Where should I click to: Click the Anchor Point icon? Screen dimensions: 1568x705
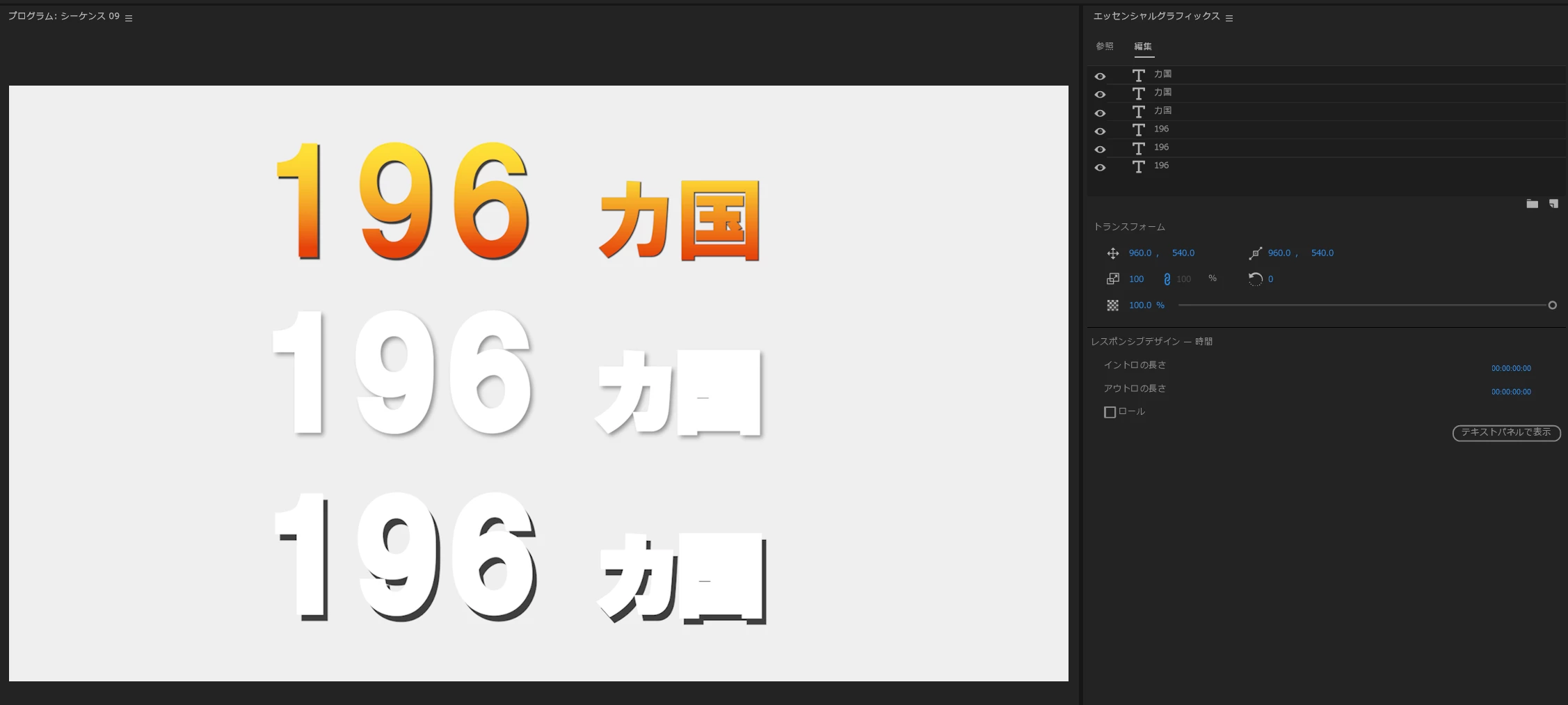[1255, 253]
